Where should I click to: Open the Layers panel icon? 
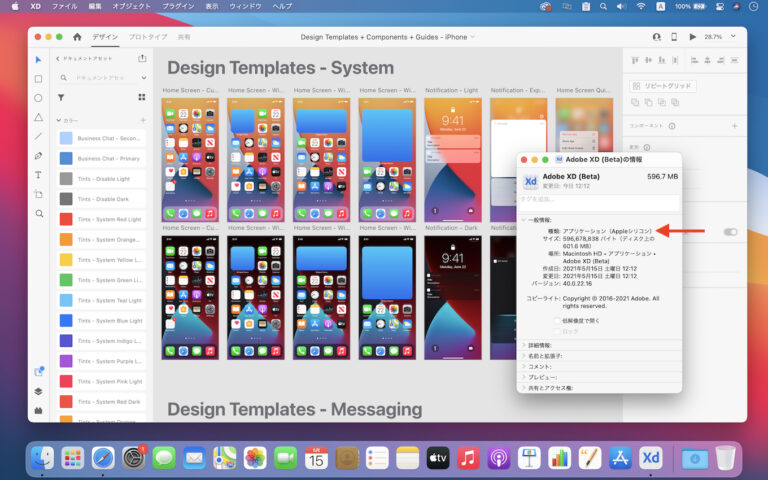(38, 391)
